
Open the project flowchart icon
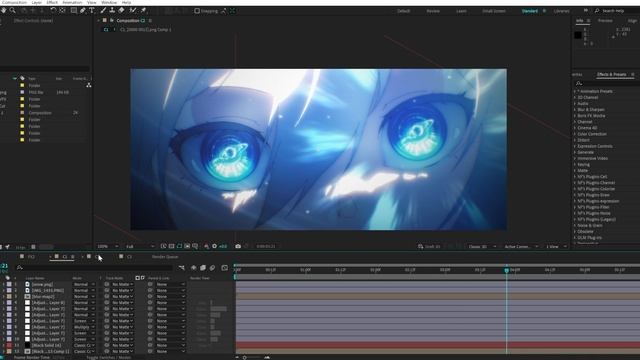89,85
